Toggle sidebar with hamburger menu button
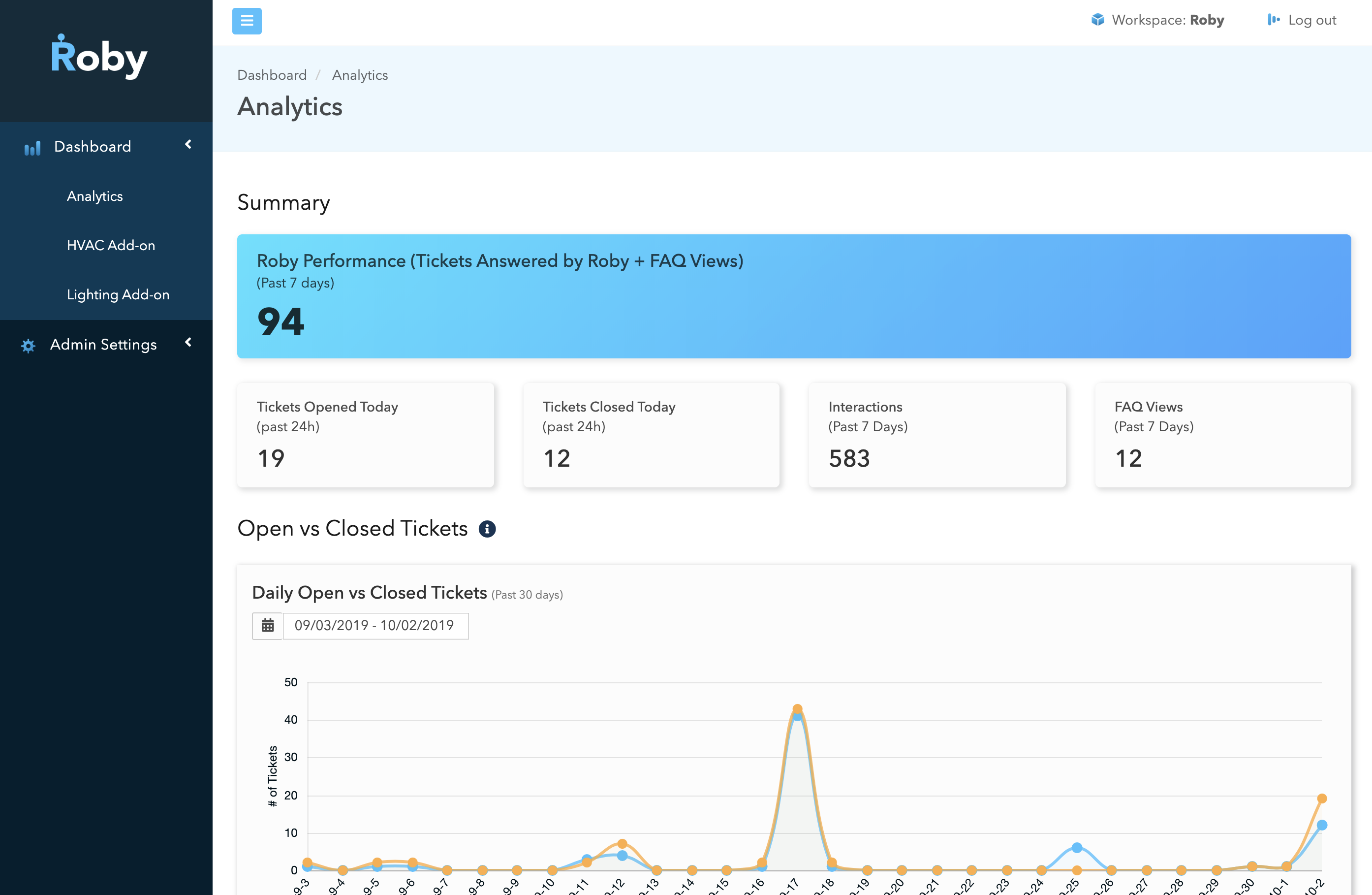The width and height of the screenshot is (1372, 895). pyautogui.click(x=247, y=21)
